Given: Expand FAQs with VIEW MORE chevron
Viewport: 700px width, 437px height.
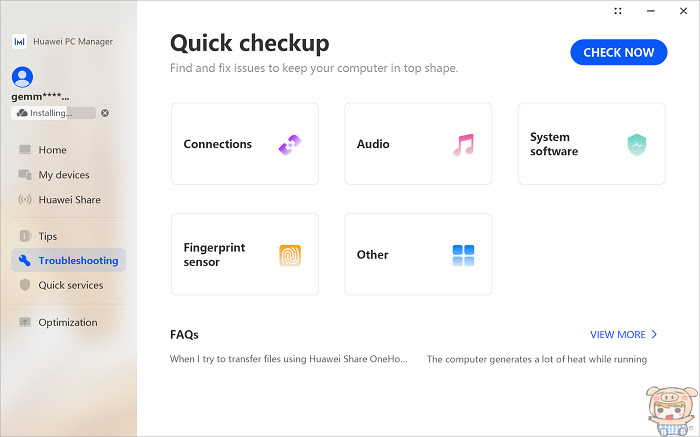Looking at the screenshot, I should point(654,334).
